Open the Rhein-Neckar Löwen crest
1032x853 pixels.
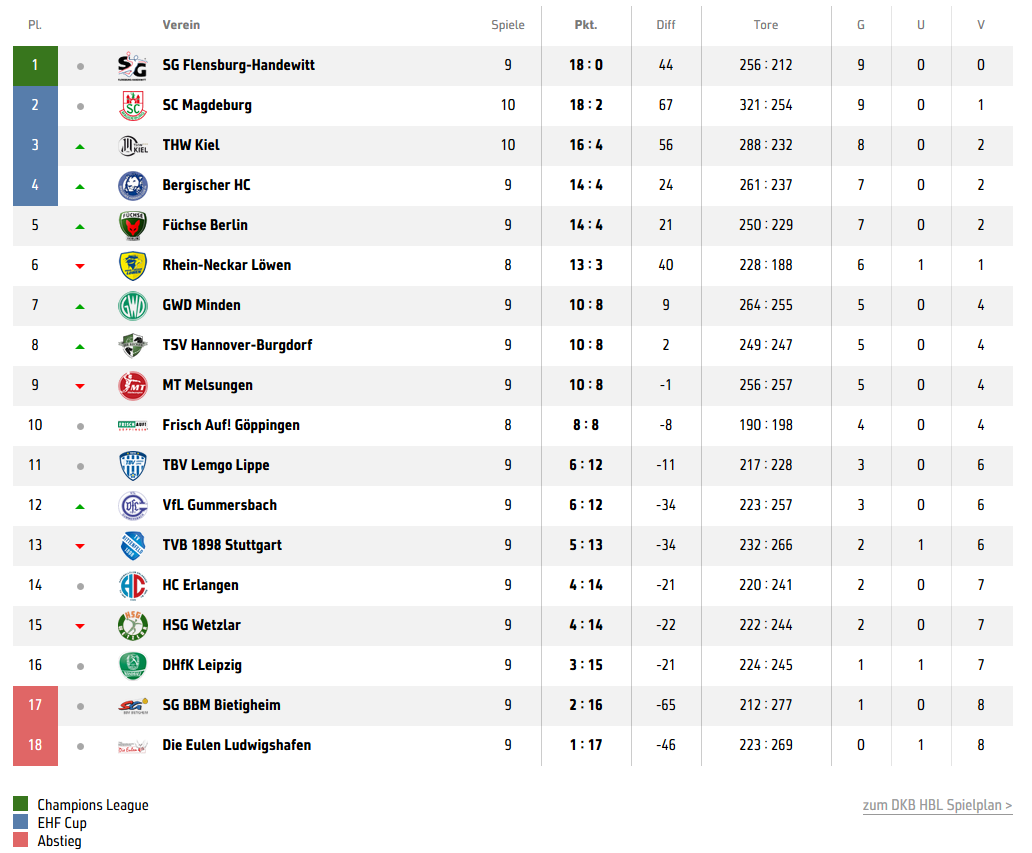(133, 266)
